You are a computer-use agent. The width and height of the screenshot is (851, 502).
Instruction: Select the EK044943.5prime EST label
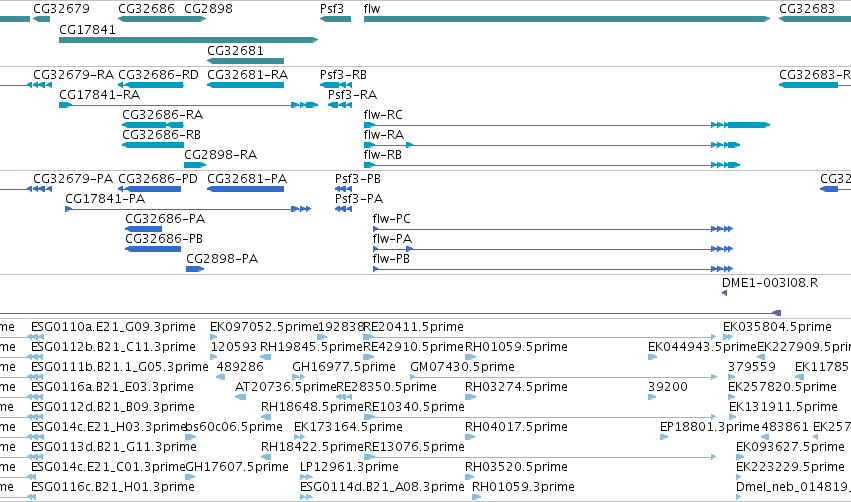(702, 347)
